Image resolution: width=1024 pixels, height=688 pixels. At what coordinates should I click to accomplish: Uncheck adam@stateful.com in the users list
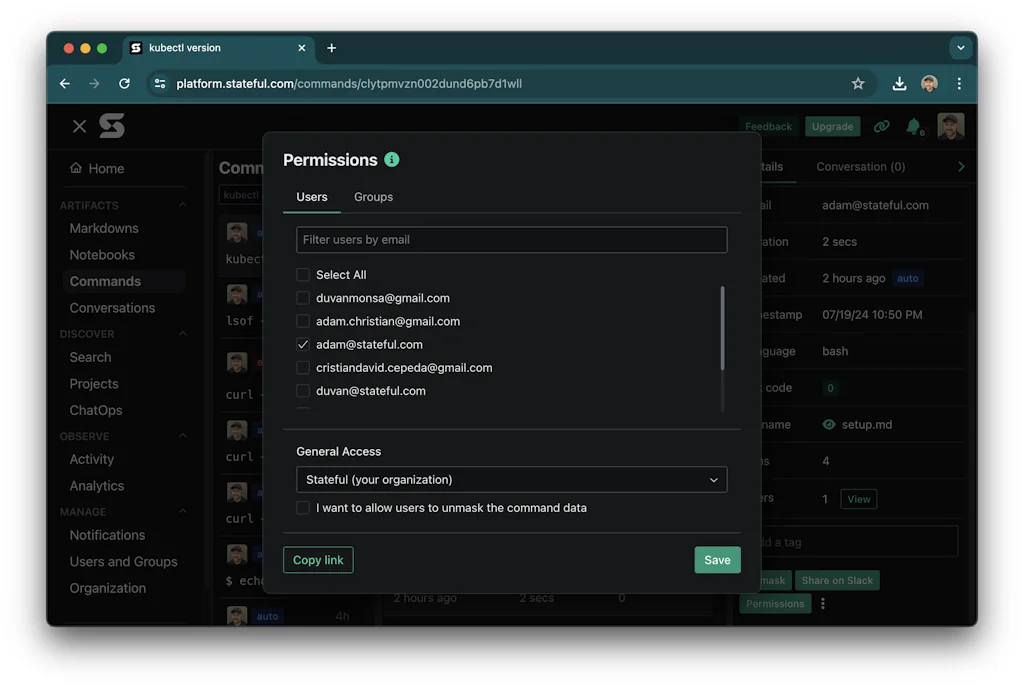[x=303, y=344]
